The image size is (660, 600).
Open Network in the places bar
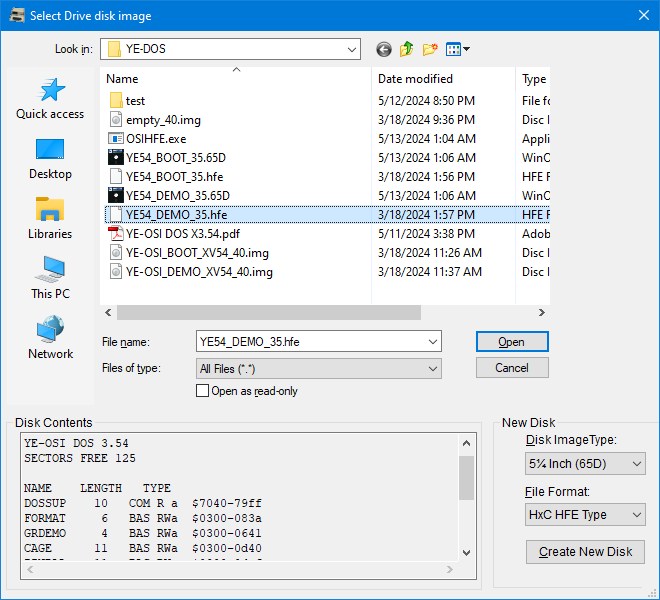(x=50, y=338)
